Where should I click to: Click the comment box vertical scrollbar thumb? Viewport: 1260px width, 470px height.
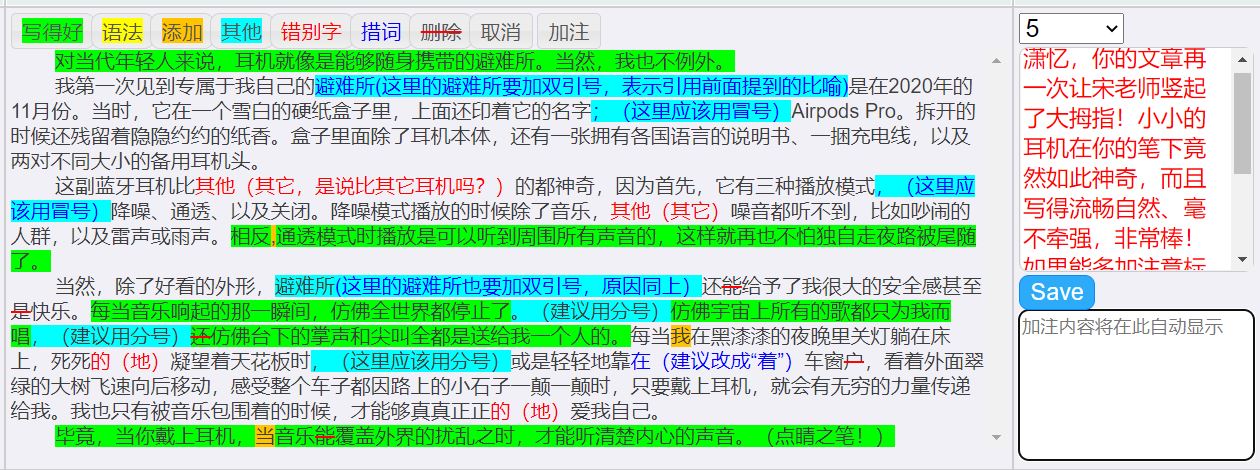pyautogui.click(x=1242, y=125)
